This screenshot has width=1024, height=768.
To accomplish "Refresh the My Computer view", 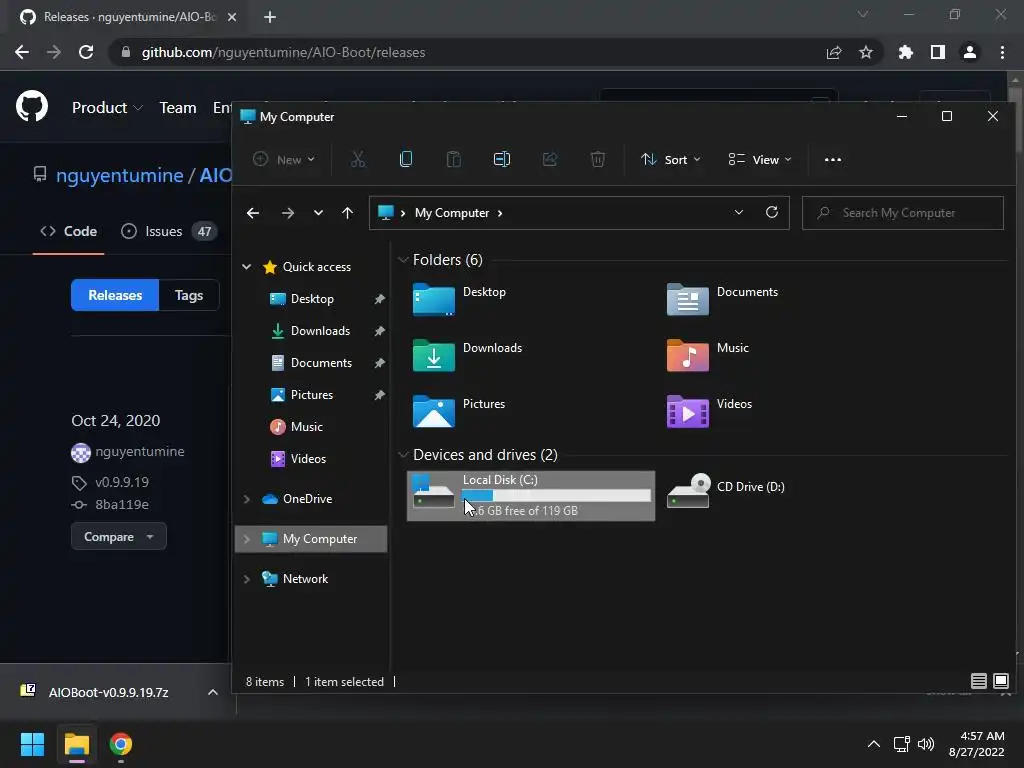I will [771, 212].
